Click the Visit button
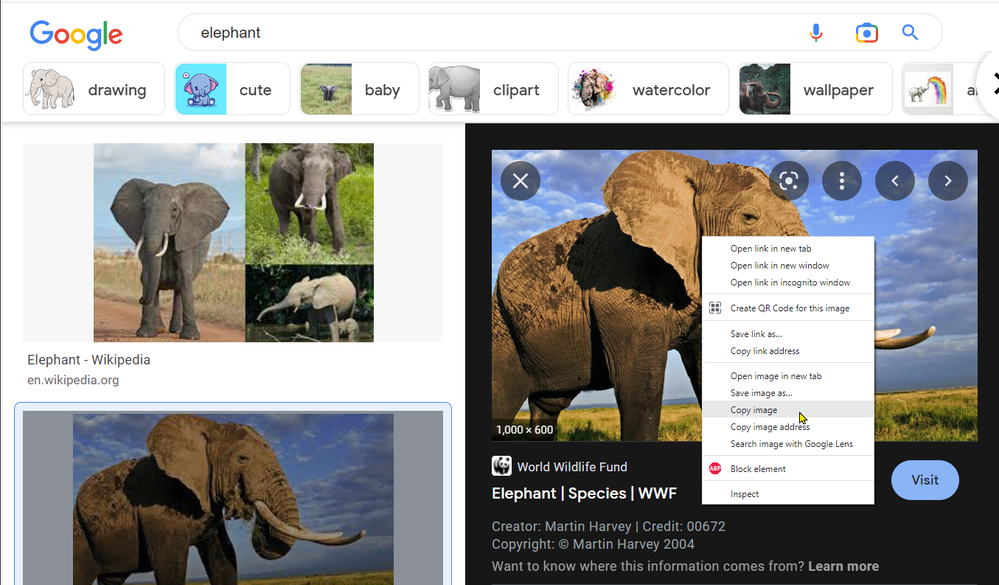This screenshot has width=999, height=585. coord(924,480)
